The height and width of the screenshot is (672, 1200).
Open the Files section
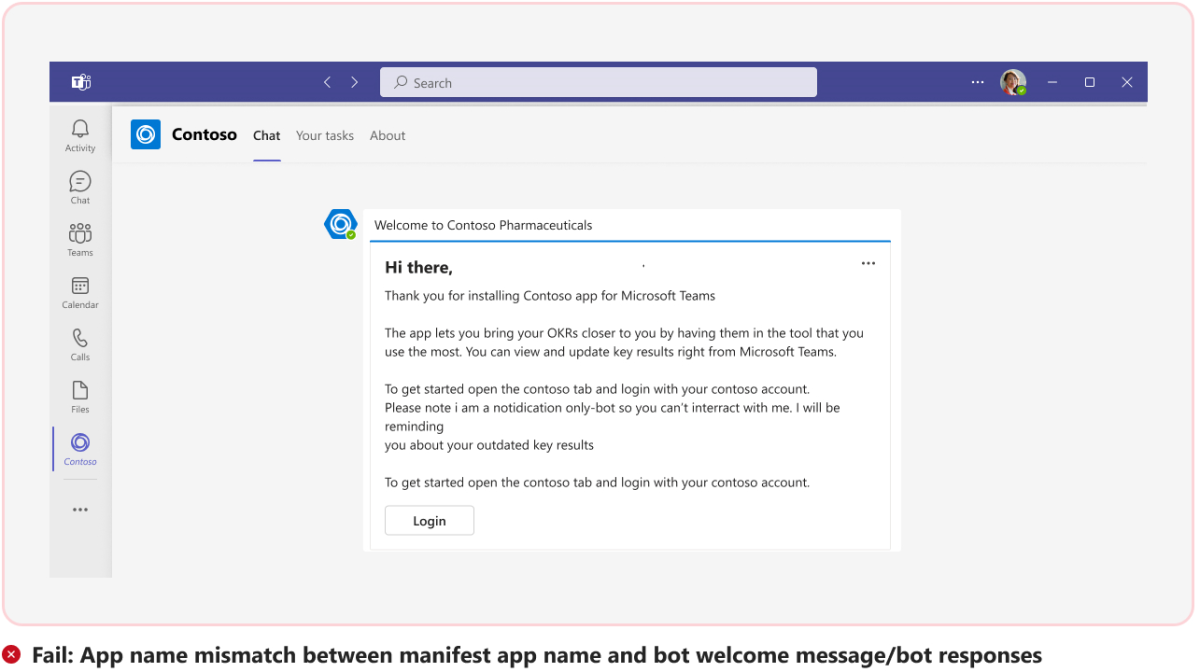[x=80, y=394]
